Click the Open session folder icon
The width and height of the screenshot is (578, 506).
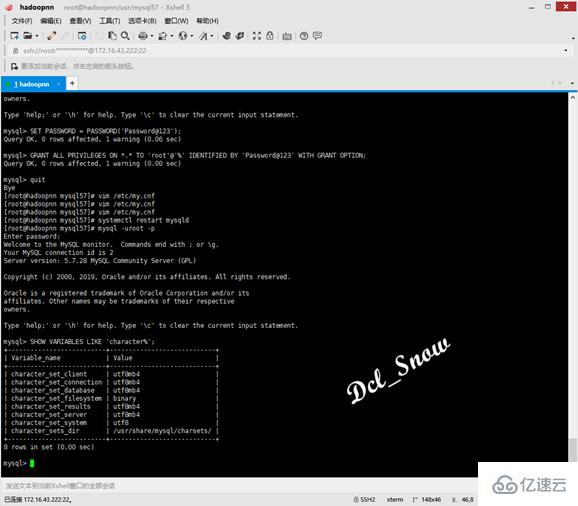coord(28,35)
